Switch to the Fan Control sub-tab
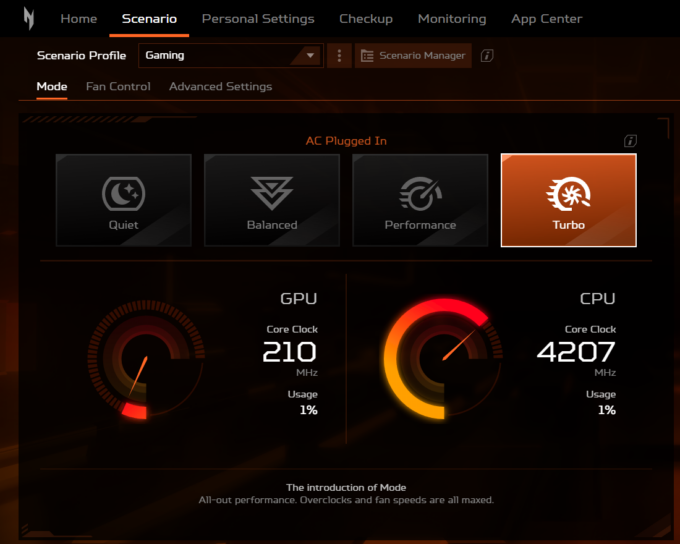 pyautogui.click(x=118, y=87)
